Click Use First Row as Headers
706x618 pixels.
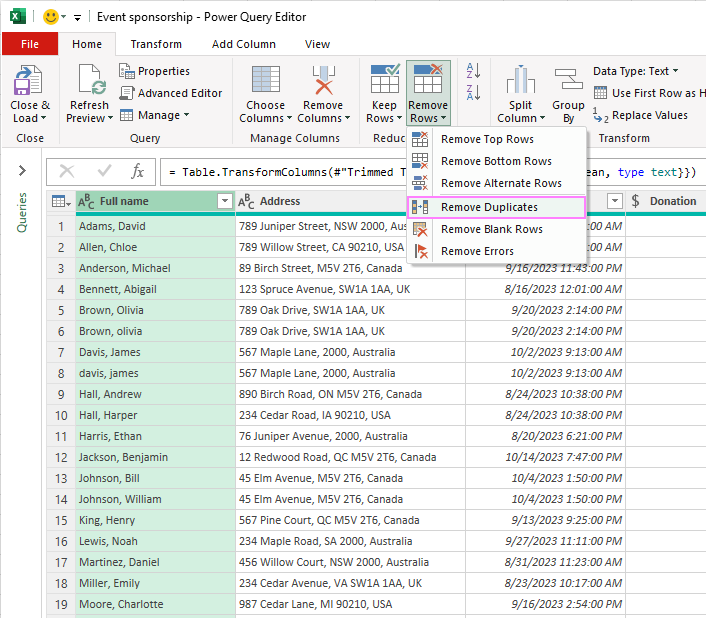649,93
